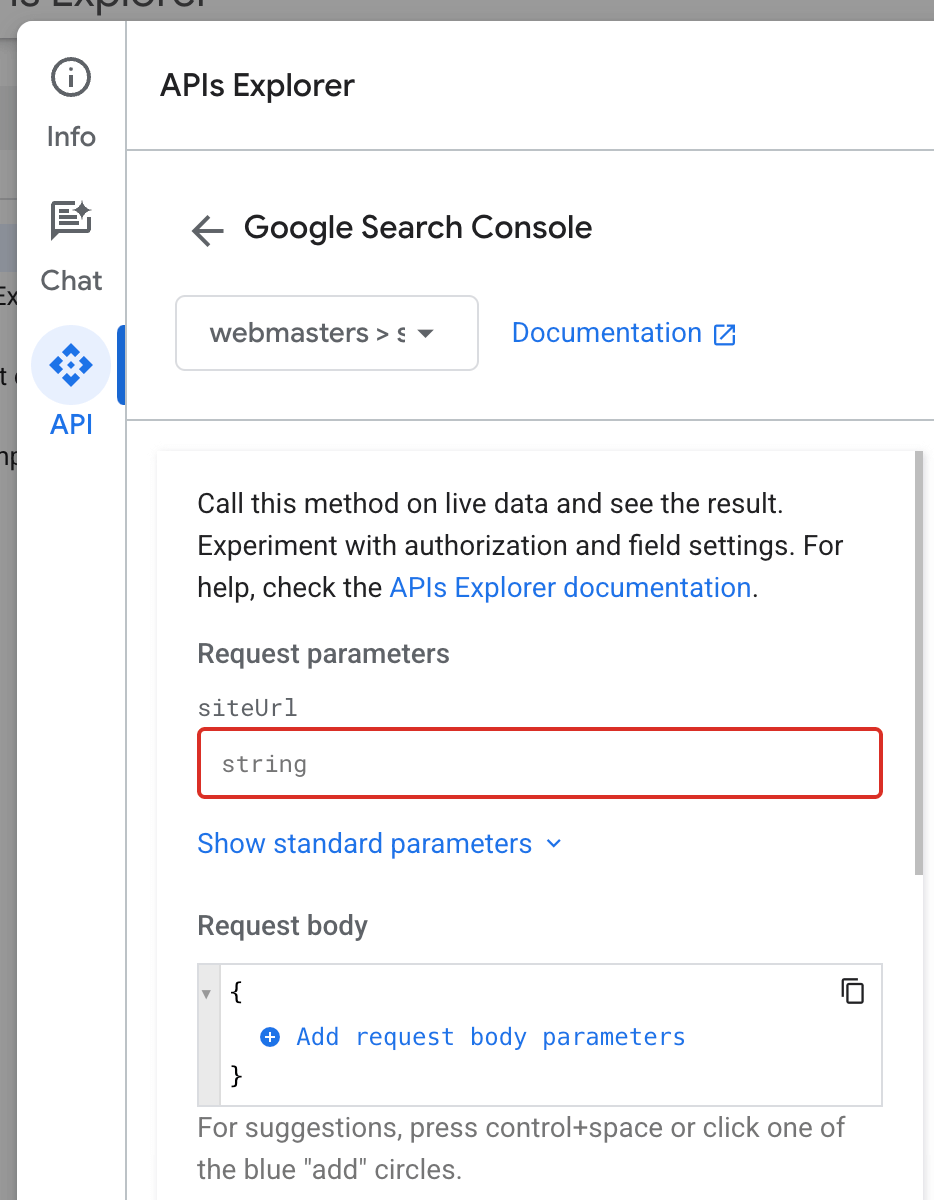The image size is (934, 1200).
Task: Click the blue plus icon in the request body
Action: [x=270, y=1037]
